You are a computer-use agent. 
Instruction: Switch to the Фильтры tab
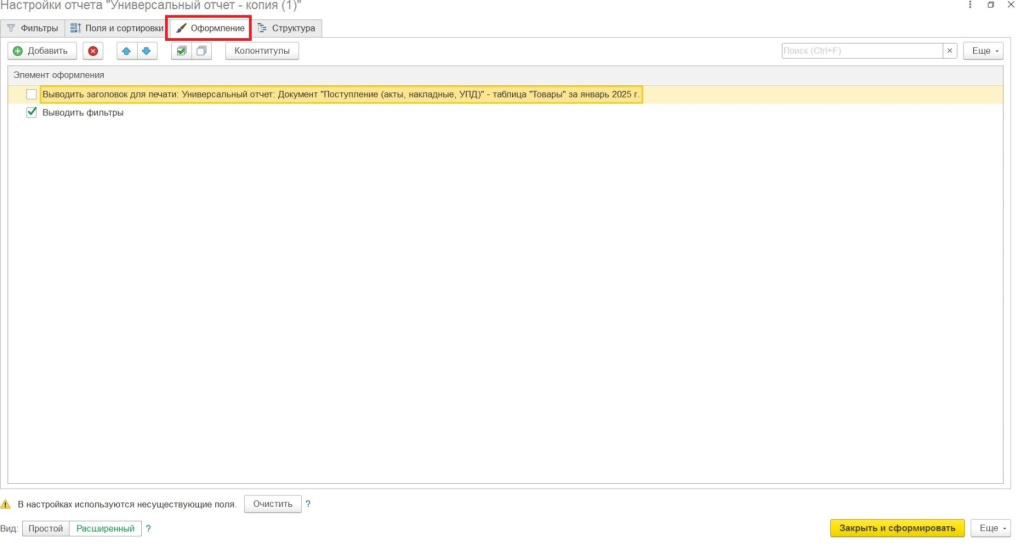[x=33, y=28]
